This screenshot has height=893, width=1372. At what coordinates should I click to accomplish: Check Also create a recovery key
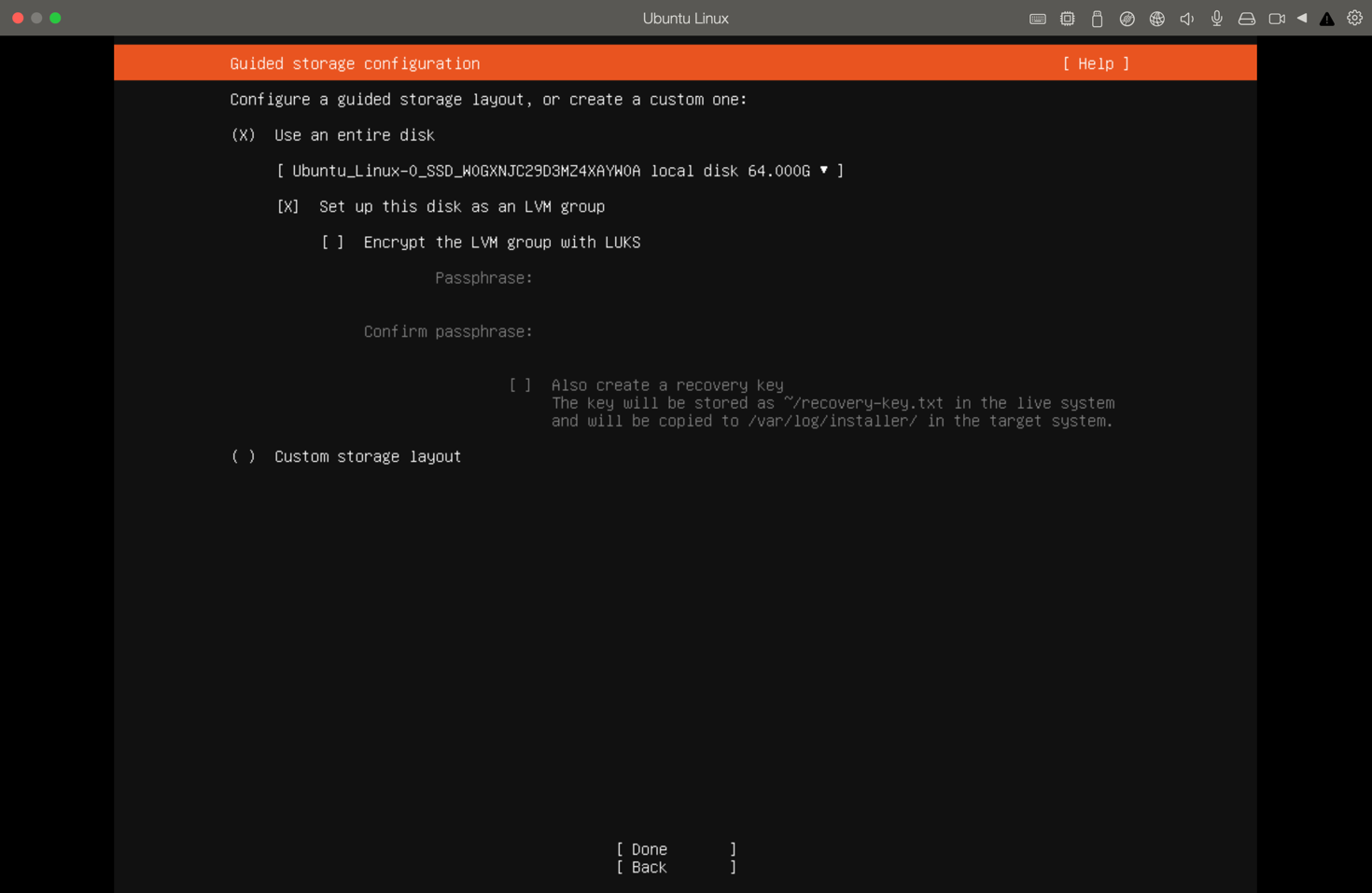pos(520,384)
